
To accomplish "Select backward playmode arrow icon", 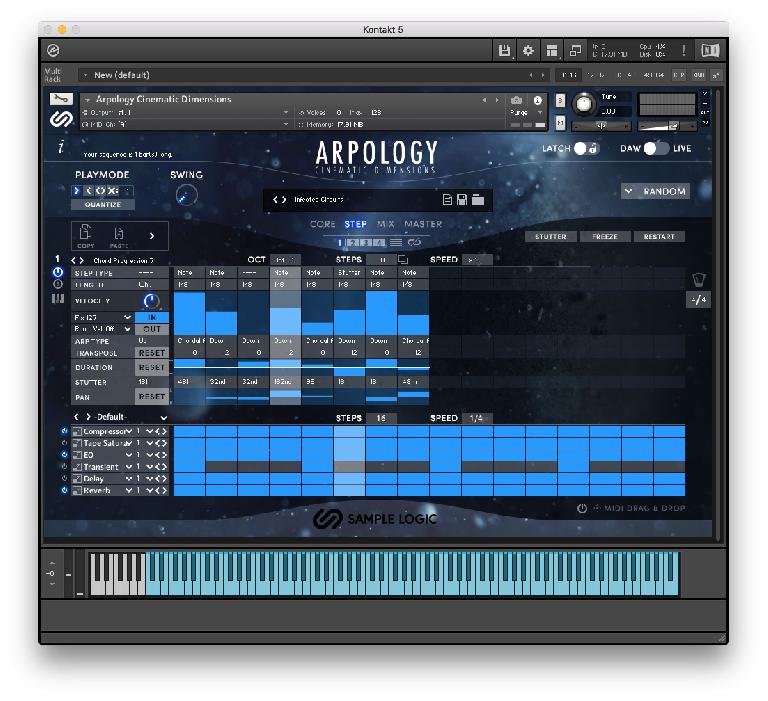I will pos(89,191).
